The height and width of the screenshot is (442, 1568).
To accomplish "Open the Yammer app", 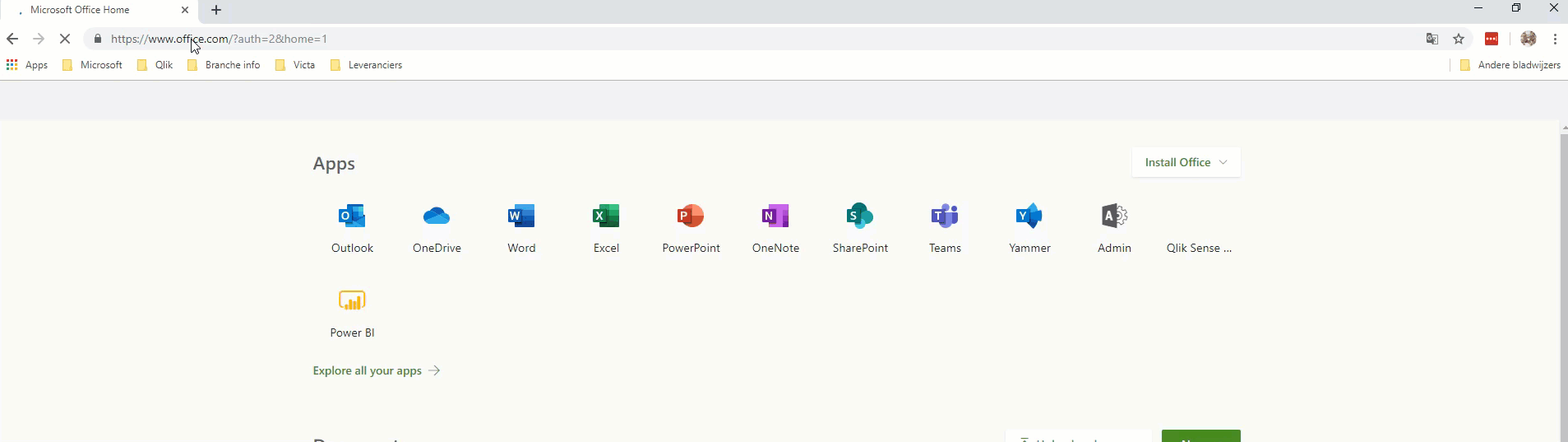I will pos(1029,227).
